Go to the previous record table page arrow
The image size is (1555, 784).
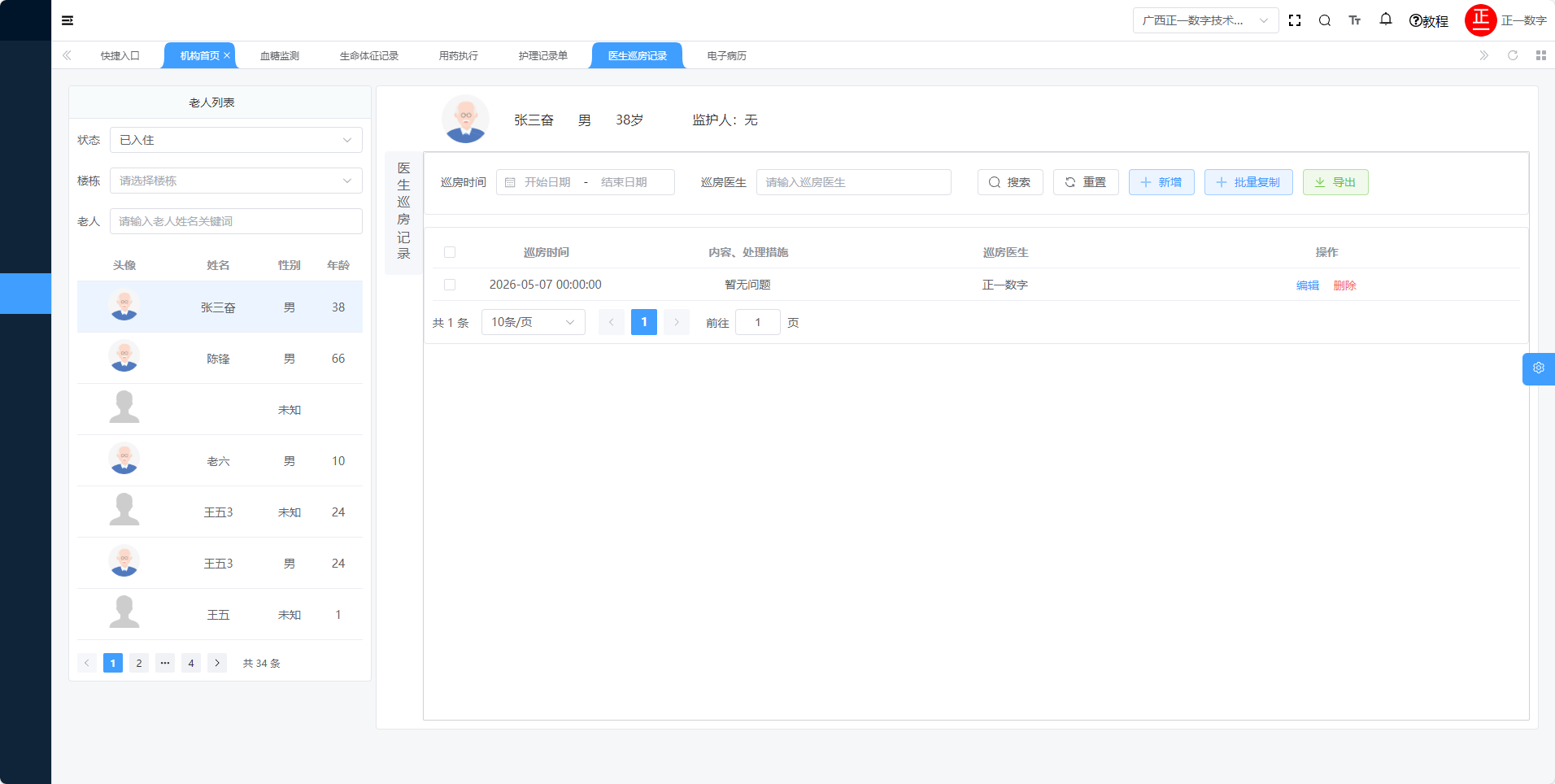(612, 322)
